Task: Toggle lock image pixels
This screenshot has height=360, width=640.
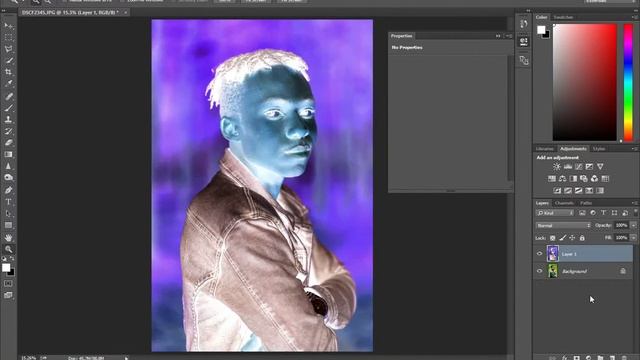Action: [562, 238]
